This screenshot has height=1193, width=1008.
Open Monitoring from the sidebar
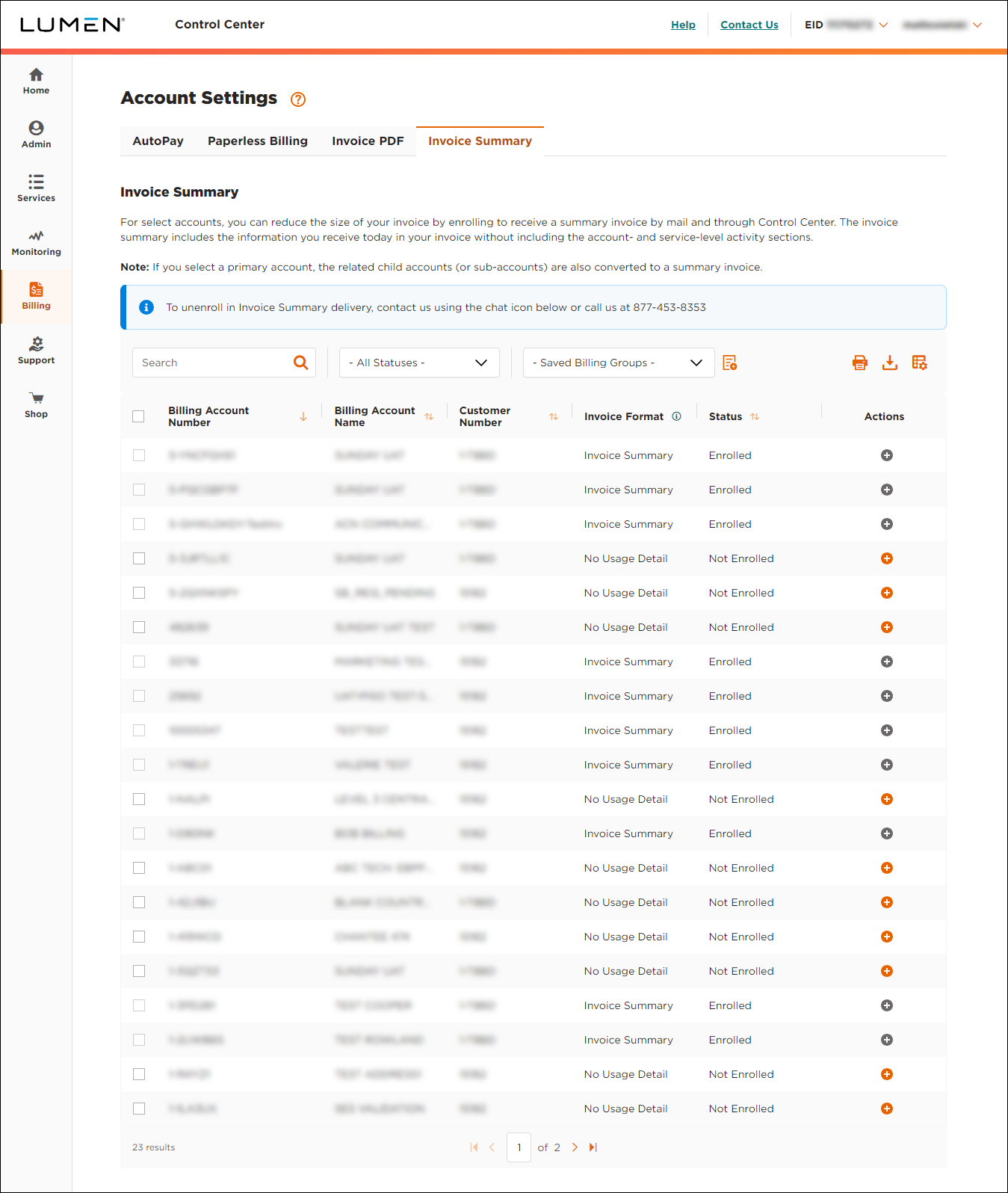click(x=36, y=243)
